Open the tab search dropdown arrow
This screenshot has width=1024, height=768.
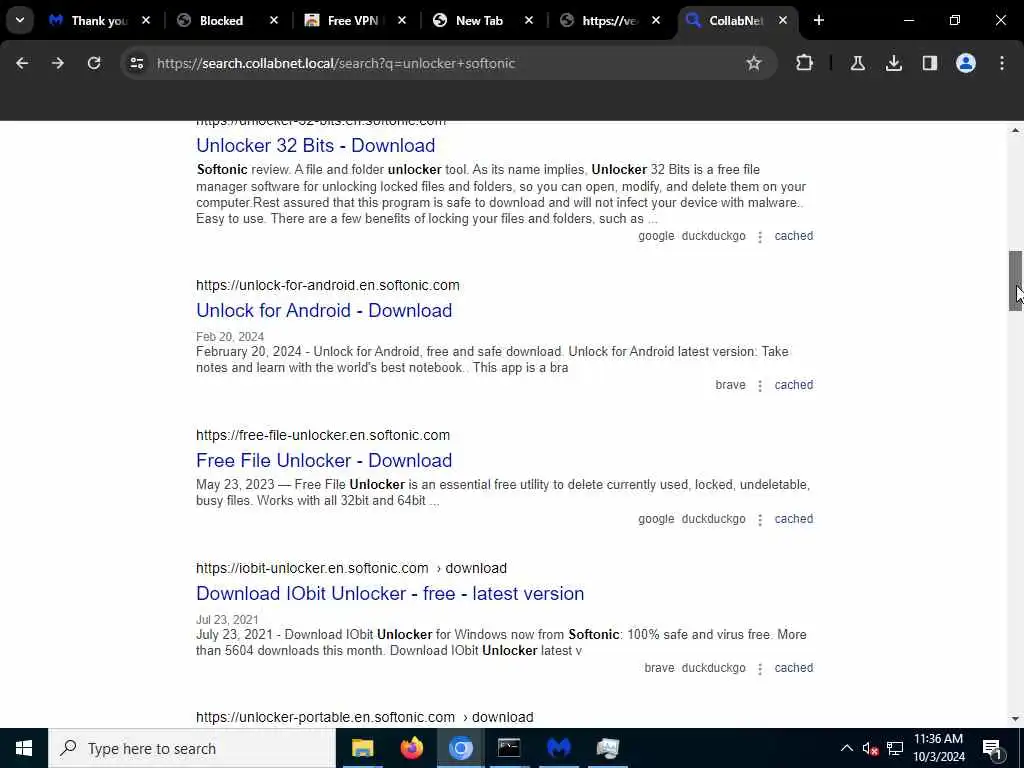(x=20, y=20)
